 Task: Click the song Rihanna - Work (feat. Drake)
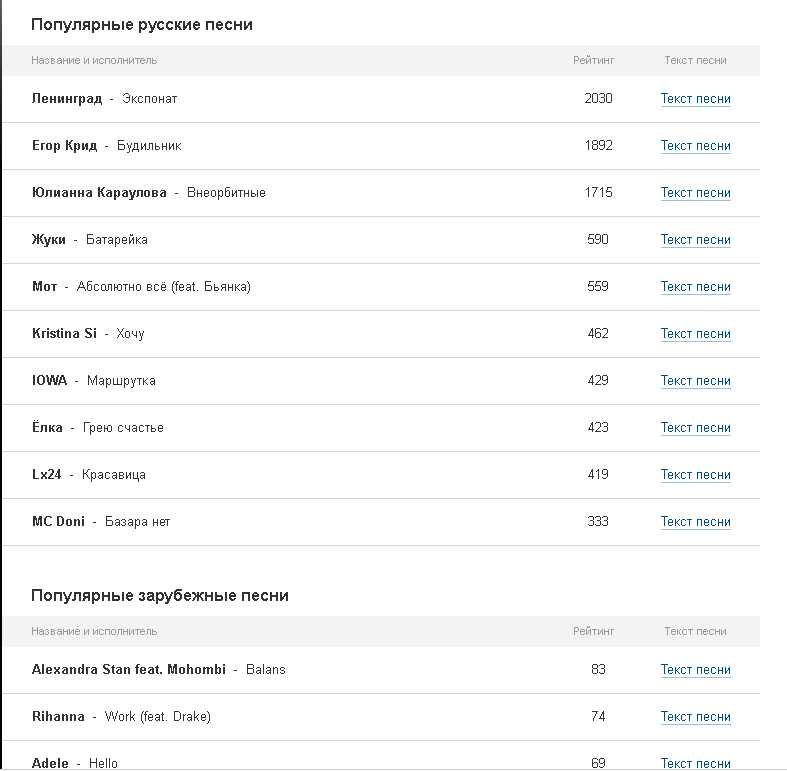coord(121,717)
